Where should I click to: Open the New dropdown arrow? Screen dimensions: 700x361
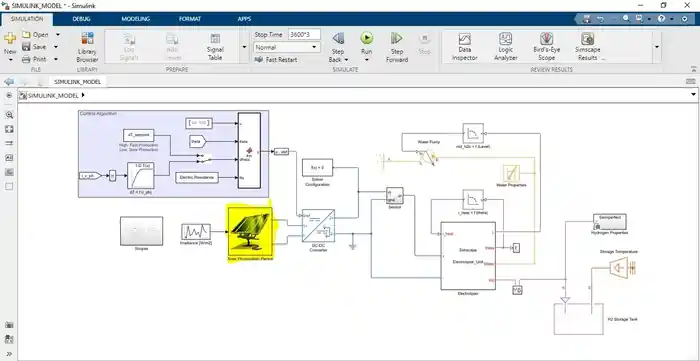point(10,59)
